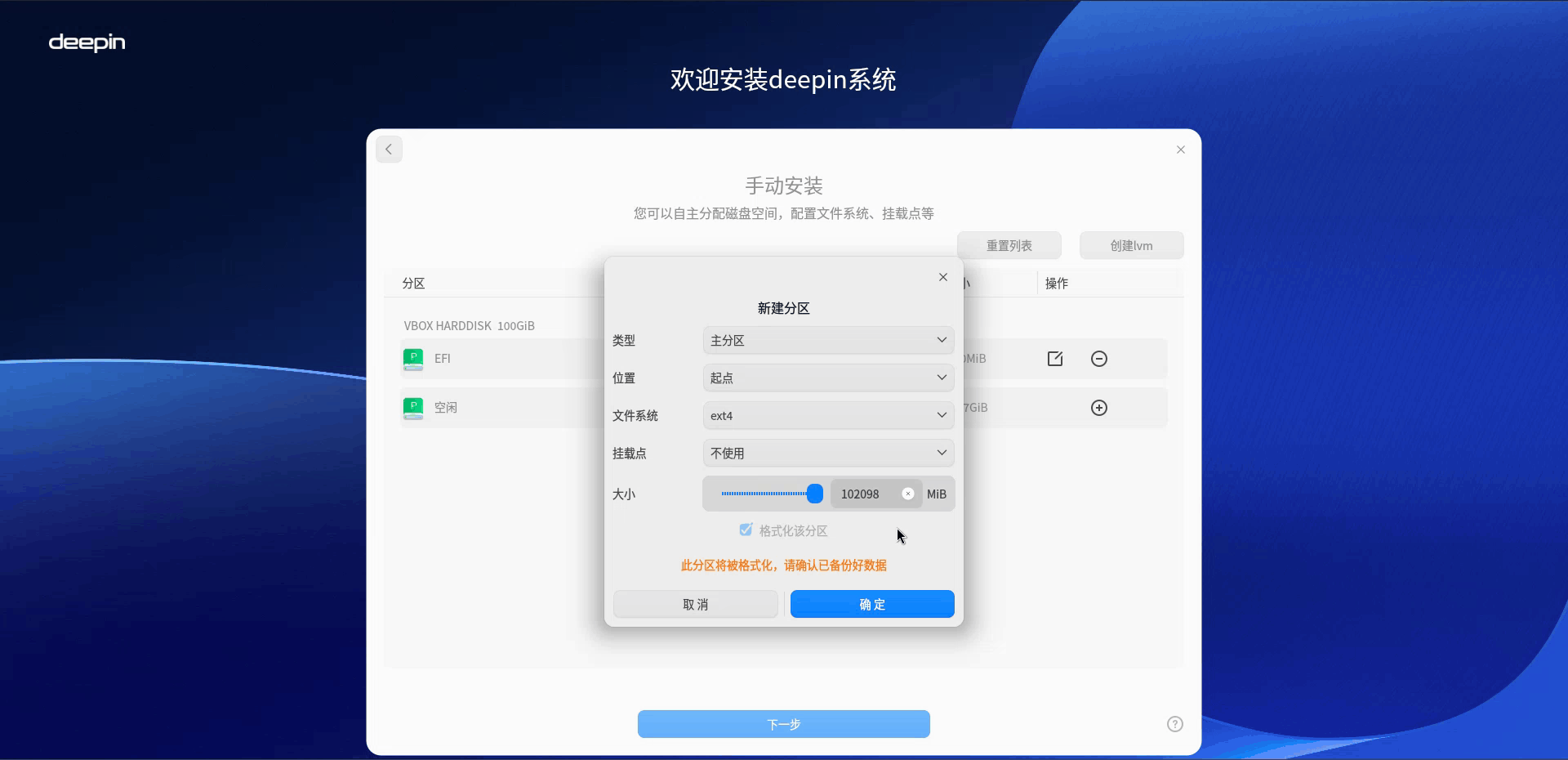Viewport: 1568px width, 760px height.
Task: Open the 文件系统 dropdown showing ext4
Action: 828,415
